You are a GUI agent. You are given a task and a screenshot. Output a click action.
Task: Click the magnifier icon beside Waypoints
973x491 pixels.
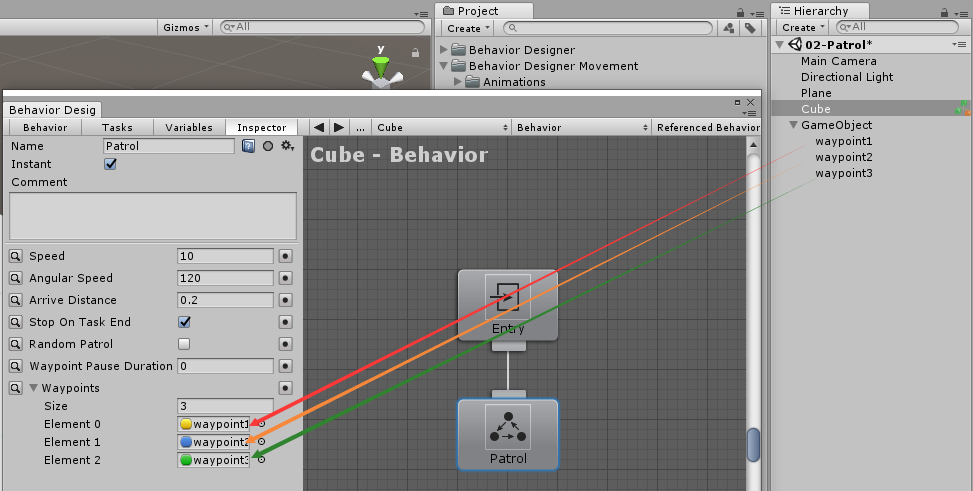(x=16, y=389)
